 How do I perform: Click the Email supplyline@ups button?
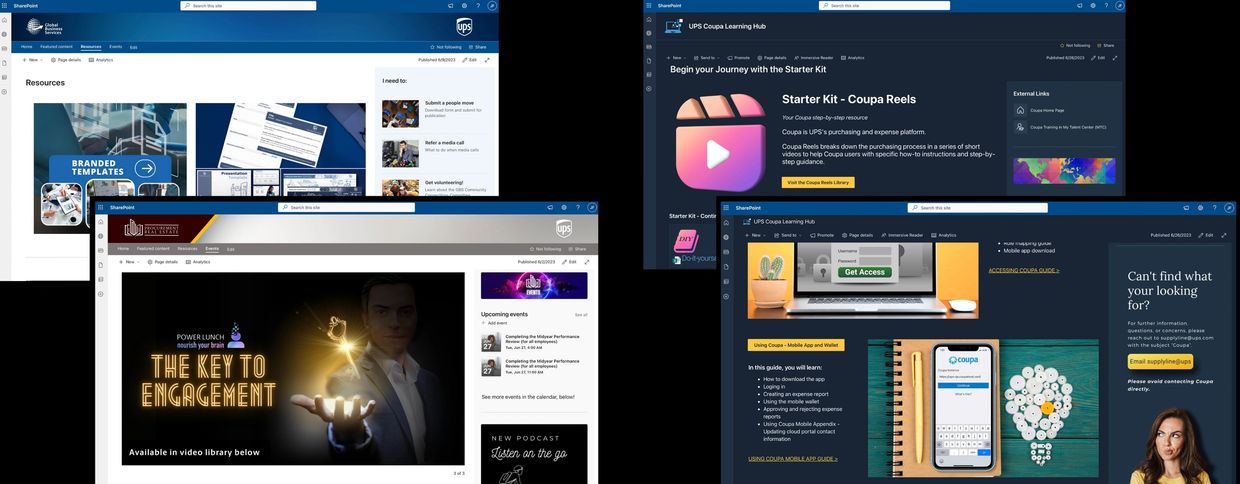pyautogui.click(x=1160, y=362)
